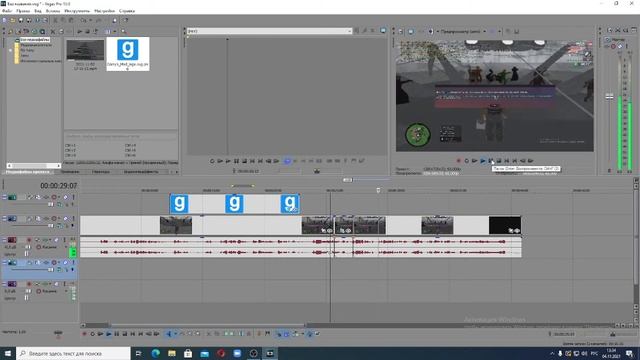Screen dimensions: 640x360
Task: Save the project with the floppy icon
Action: [21, 20]
